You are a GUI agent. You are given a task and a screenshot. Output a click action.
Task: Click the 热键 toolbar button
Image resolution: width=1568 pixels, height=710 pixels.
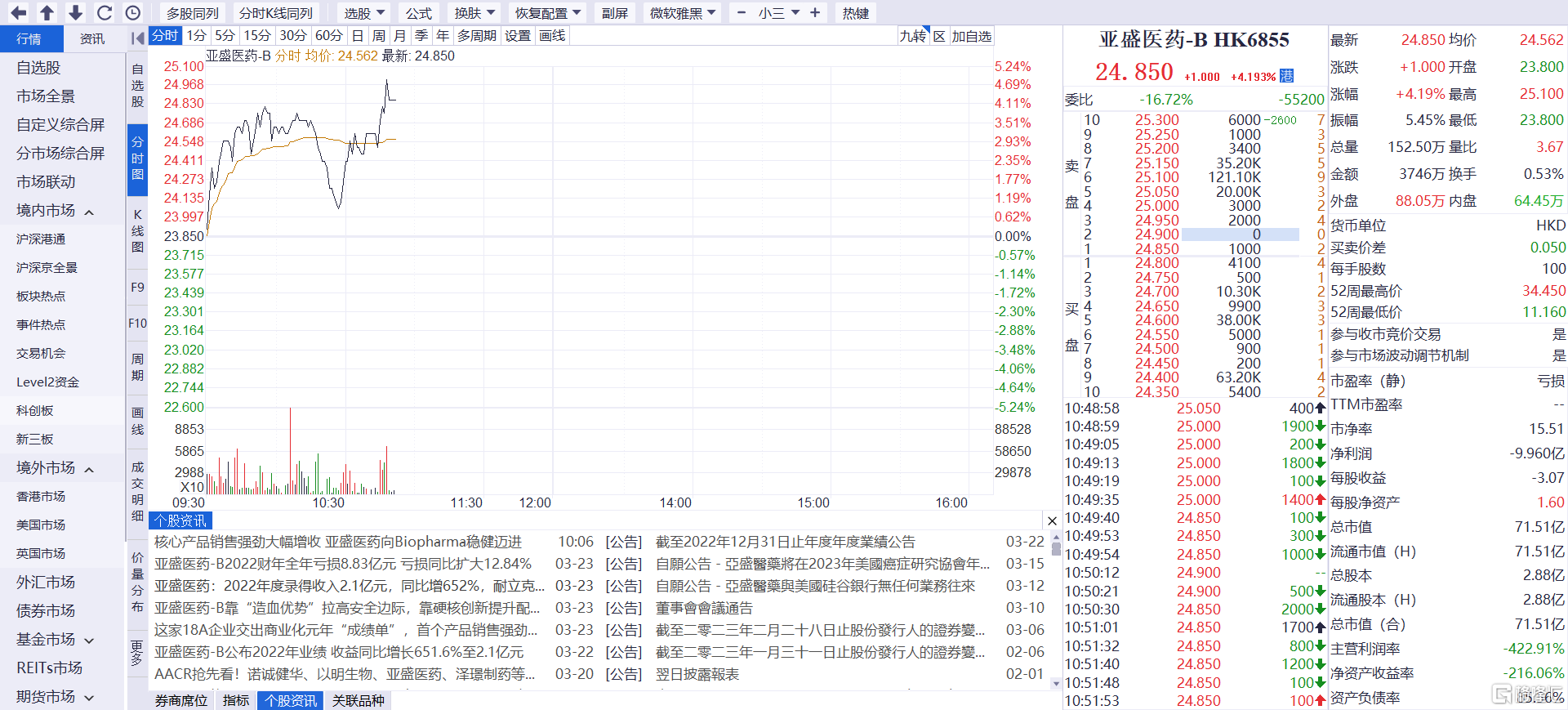[856, 13]
